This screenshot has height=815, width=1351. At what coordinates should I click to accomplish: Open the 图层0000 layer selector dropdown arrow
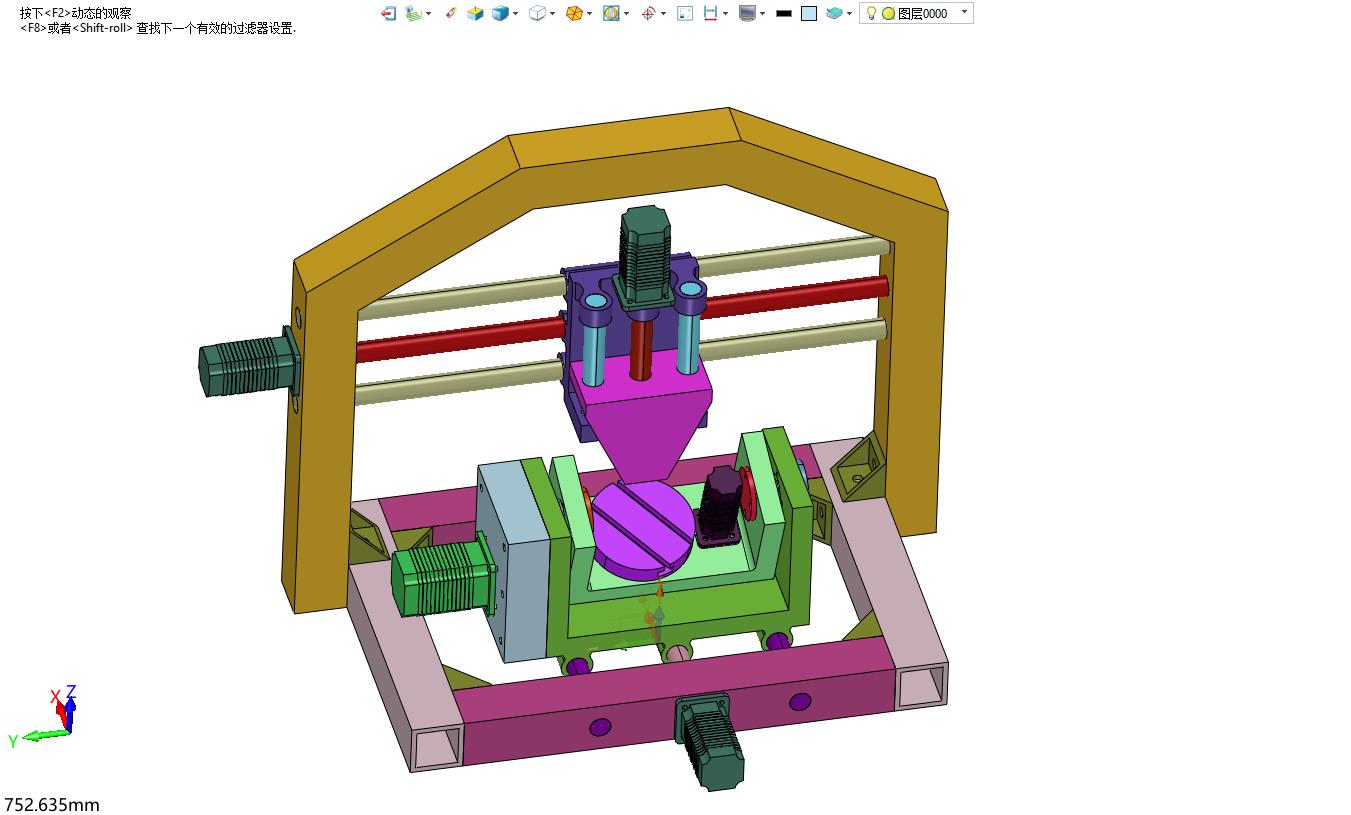[x=964, y=13]
